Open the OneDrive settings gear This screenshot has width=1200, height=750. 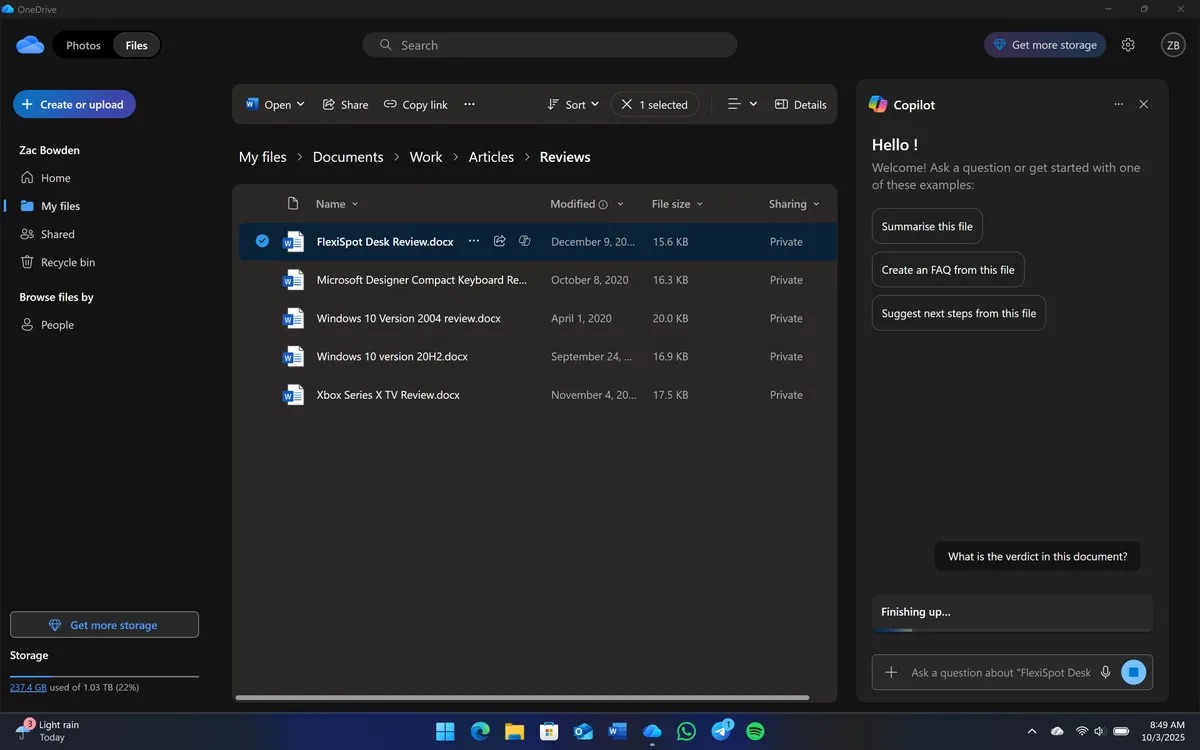[x=1128, y=45]
